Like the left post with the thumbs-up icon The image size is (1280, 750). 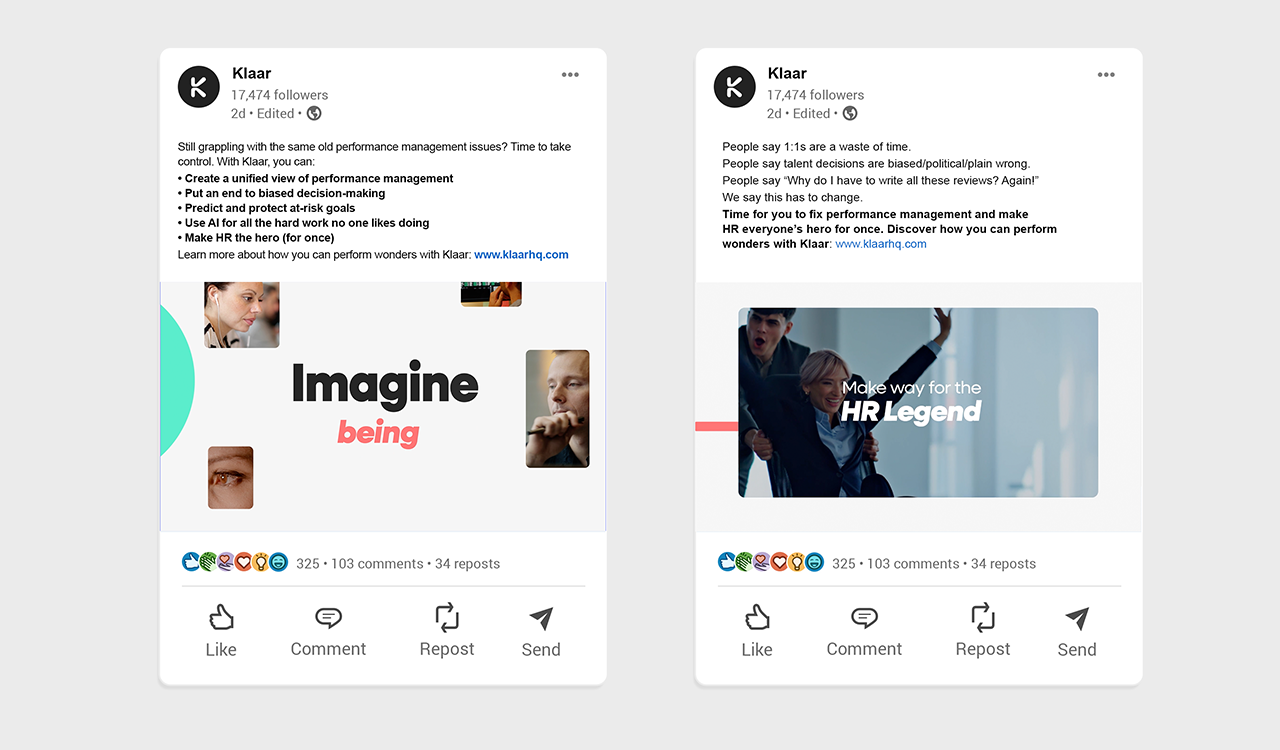click(221, 617)
